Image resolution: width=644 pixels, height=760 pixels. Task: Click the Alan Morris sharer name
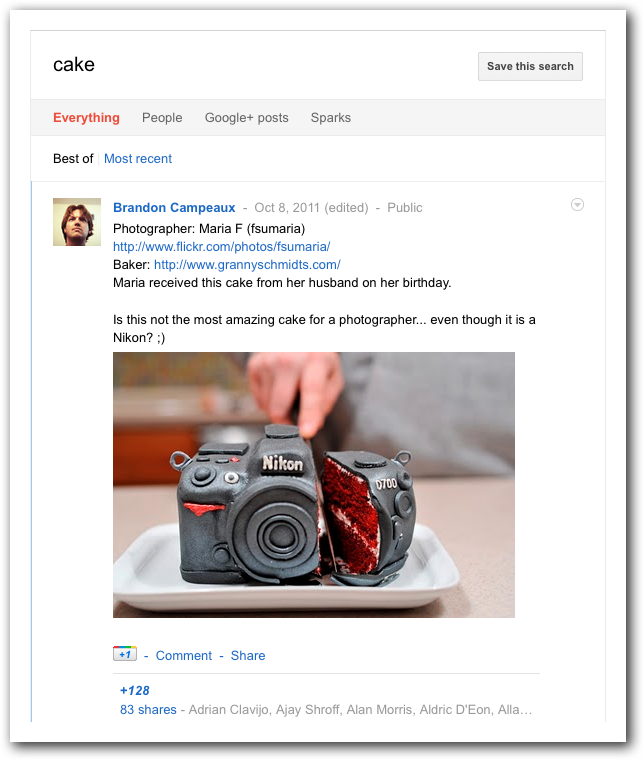pyautogui.click(x=379, y=710)
